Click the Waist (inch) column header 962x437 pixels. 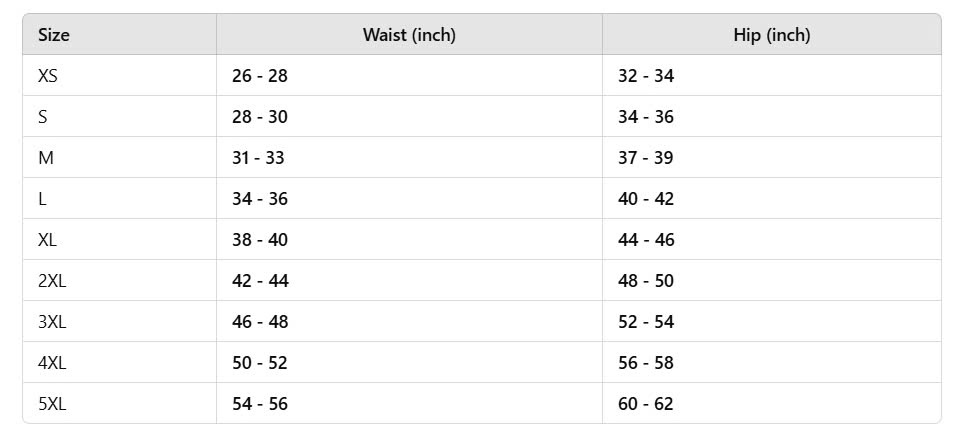409,35
